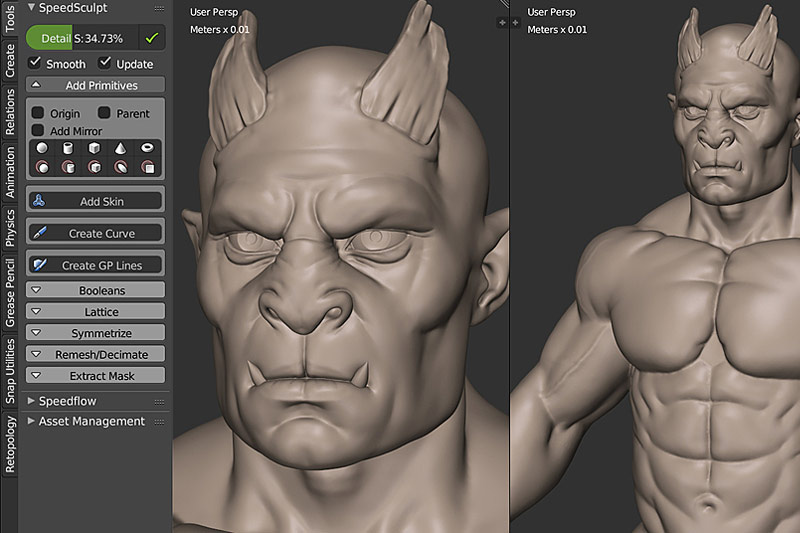This screenshot has width=800, height=533.
Task: Add a cylinder primitive
Action: point(68,148)
